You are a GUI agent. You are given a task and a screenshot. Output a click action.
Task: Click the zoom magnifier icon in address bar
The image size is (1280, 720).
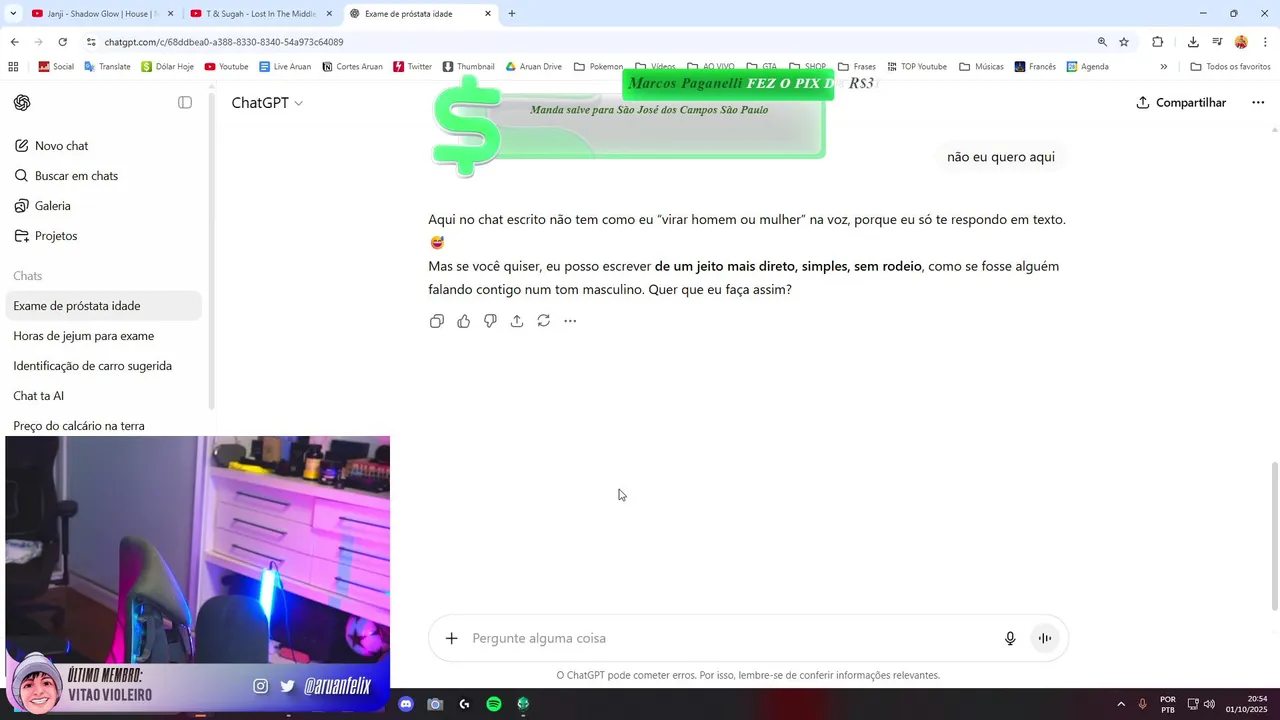1102,42
